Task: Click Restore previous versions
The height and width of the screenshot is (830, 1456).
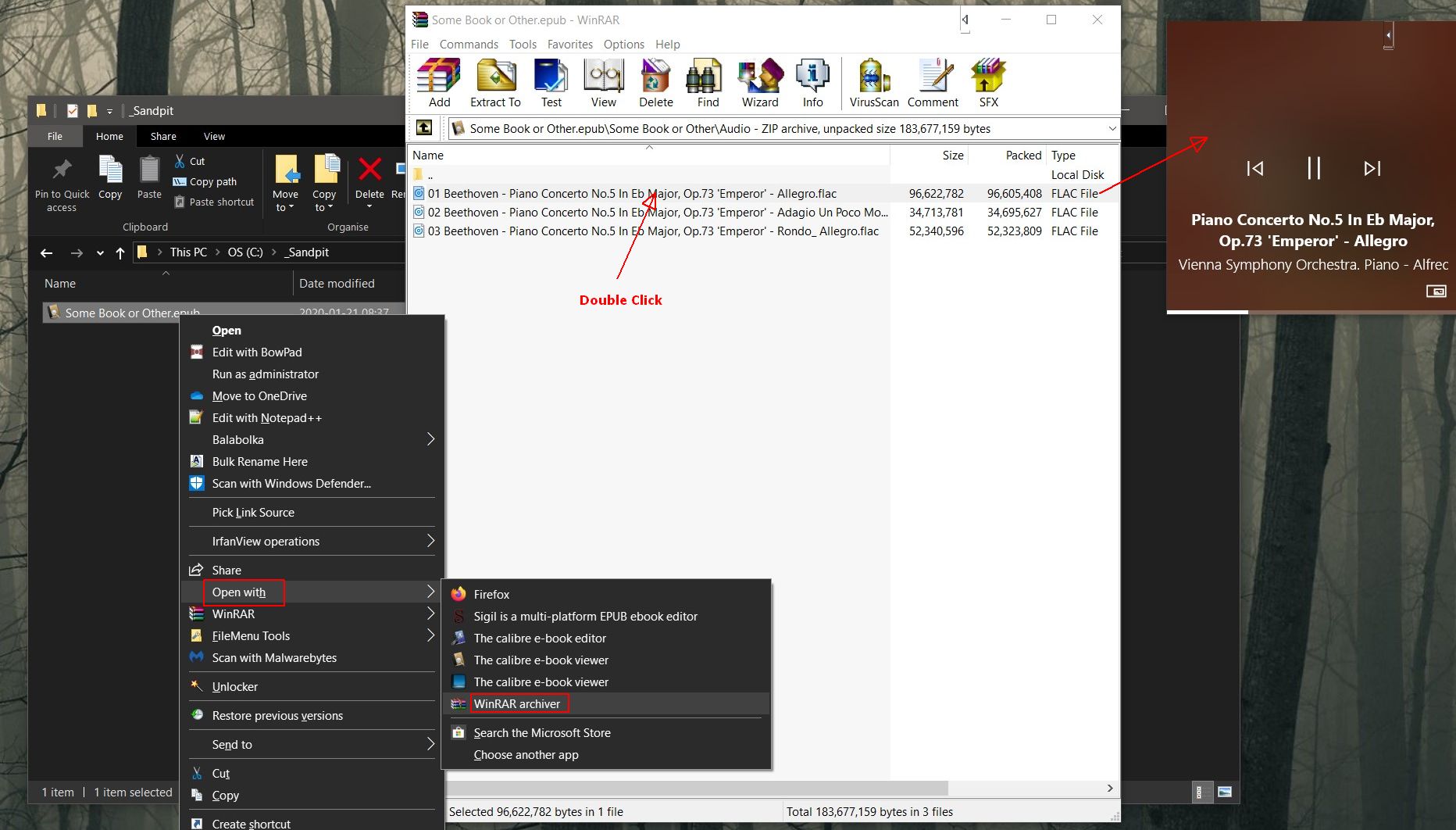Action: 312,715
